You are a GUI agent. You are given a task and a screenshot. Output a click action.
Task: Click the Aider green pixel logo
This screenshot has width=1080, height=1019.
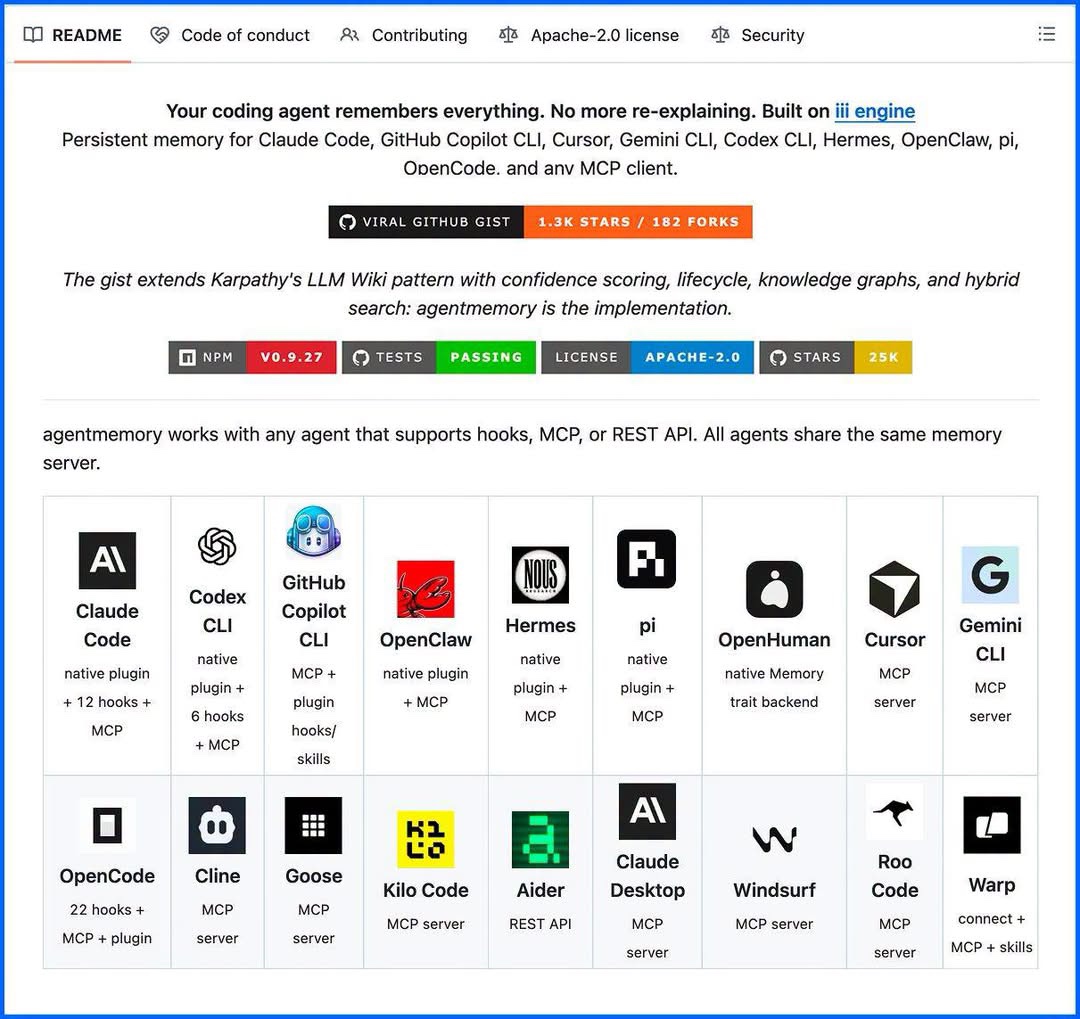coord(541,839)
